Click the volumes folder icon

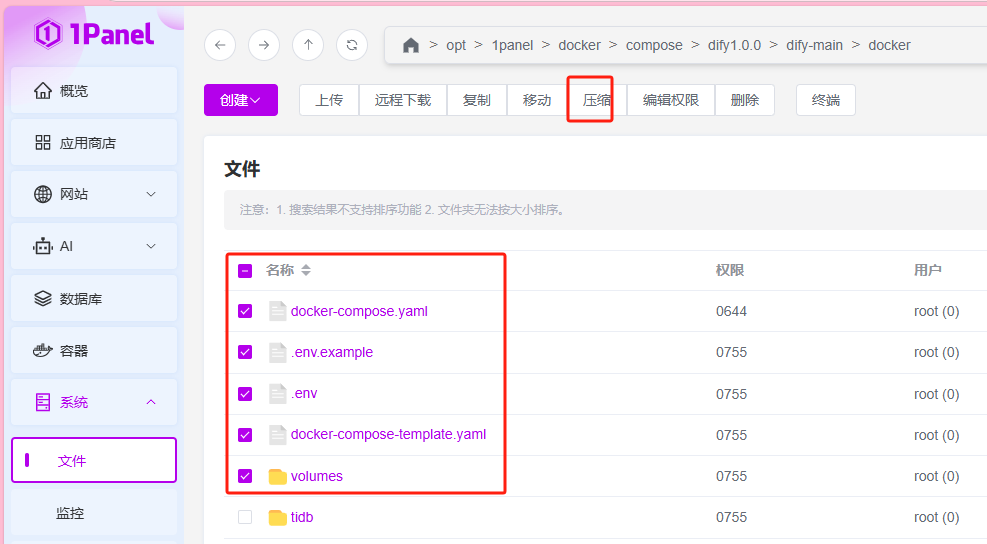point(278,476)
